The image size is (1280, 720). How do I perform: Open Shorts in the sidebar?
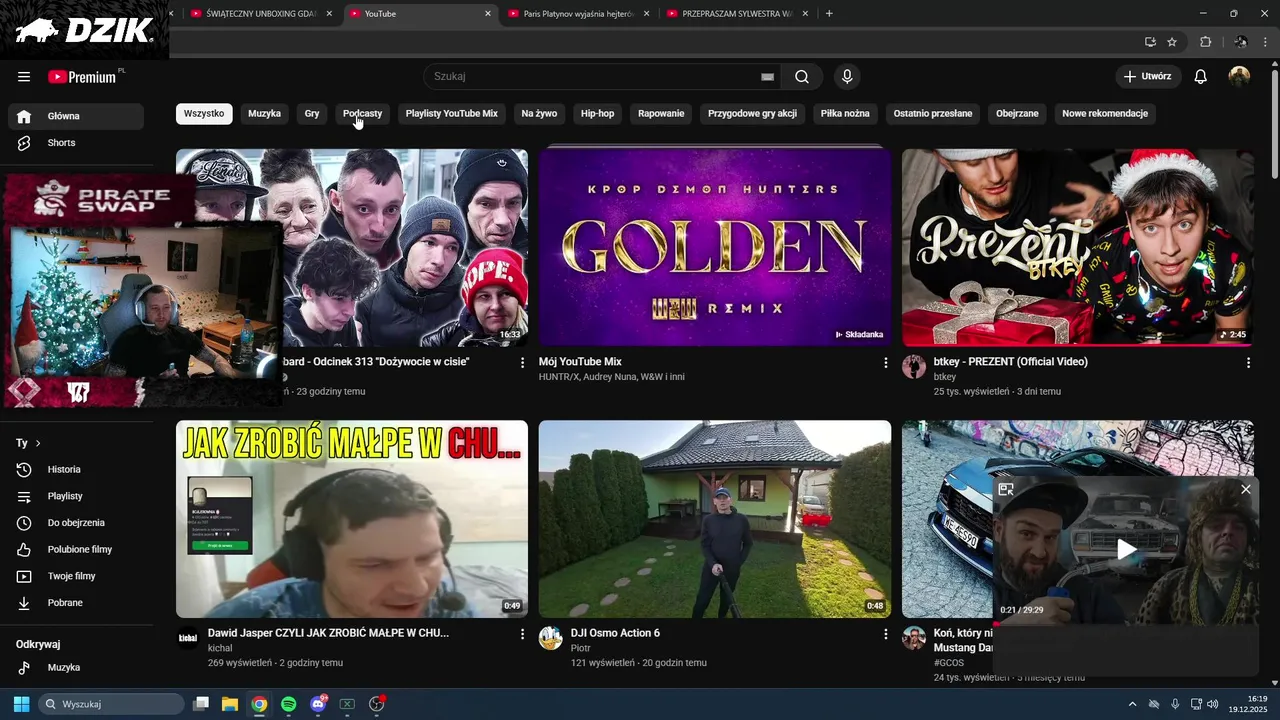pyautogui.click(x=76, y=143)
